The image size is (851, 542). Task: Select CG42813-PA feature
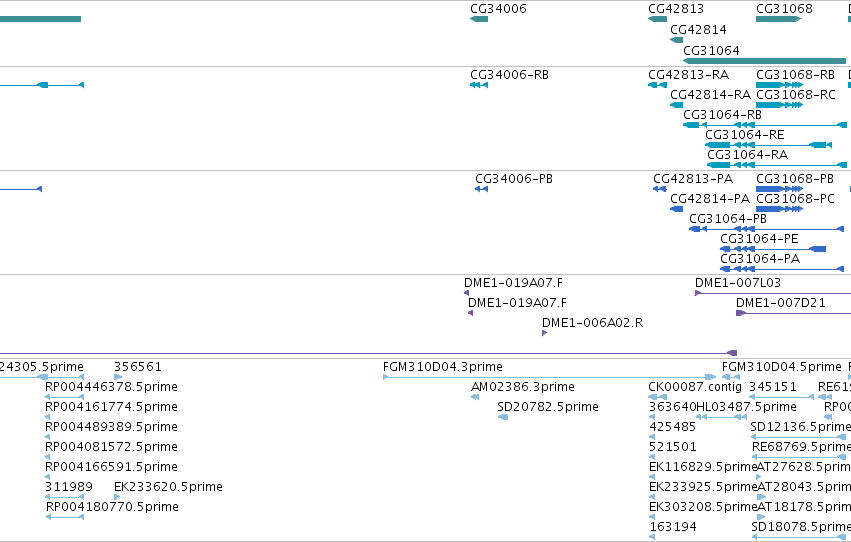point(659,189)
